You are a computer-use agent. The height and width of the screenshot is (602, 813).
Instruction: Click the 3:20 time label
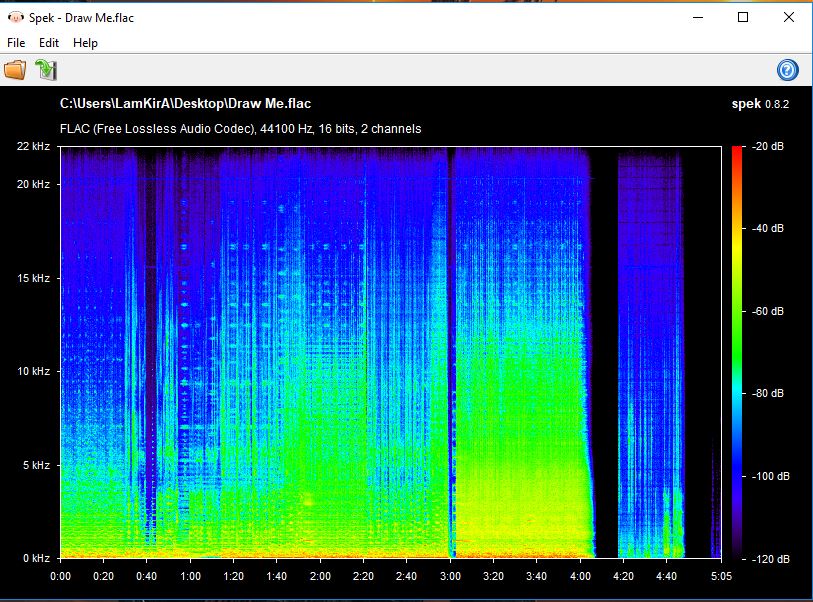click(x=493, y=576)
